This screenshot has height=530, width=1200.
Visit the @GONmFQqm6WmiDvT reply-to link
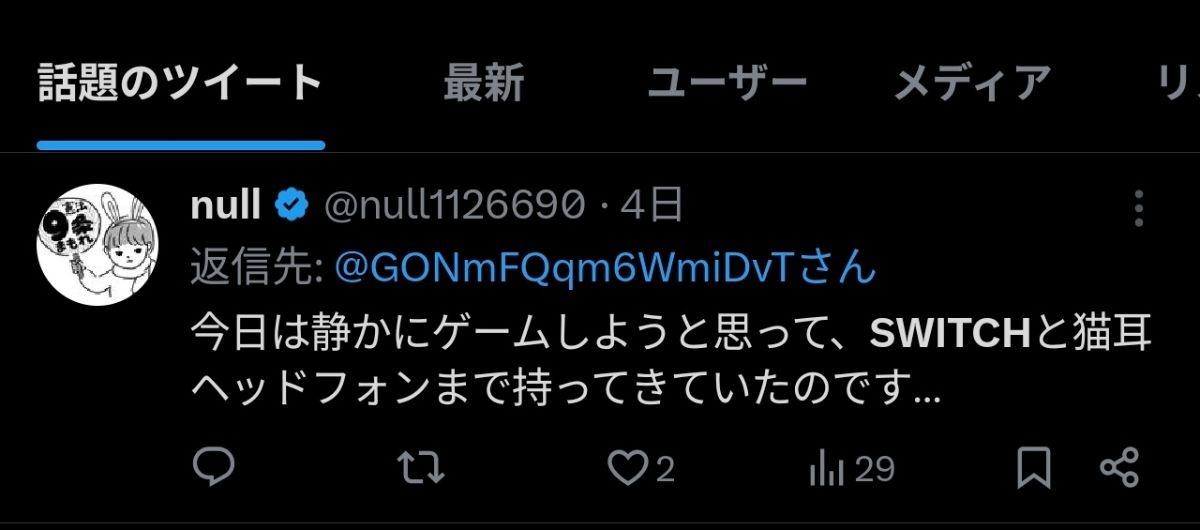[605, 268]
